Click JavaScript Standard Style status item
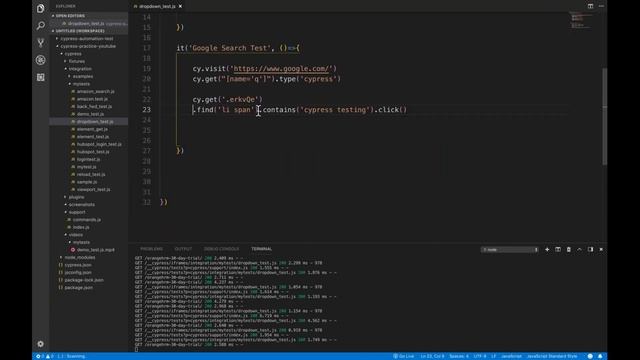Image resolution: width=640 pixels, height=360 pixels. 552,356
